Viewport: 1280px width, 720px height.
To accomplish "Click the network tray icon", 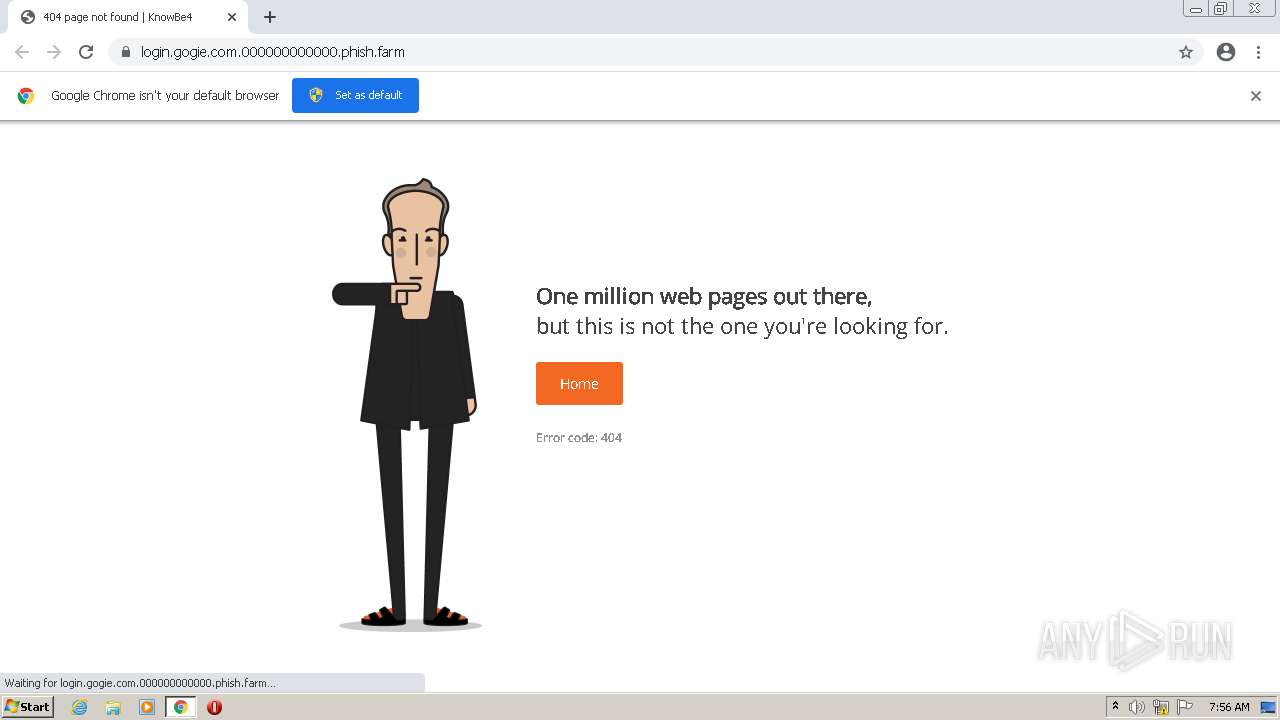I will (1161, 707).
